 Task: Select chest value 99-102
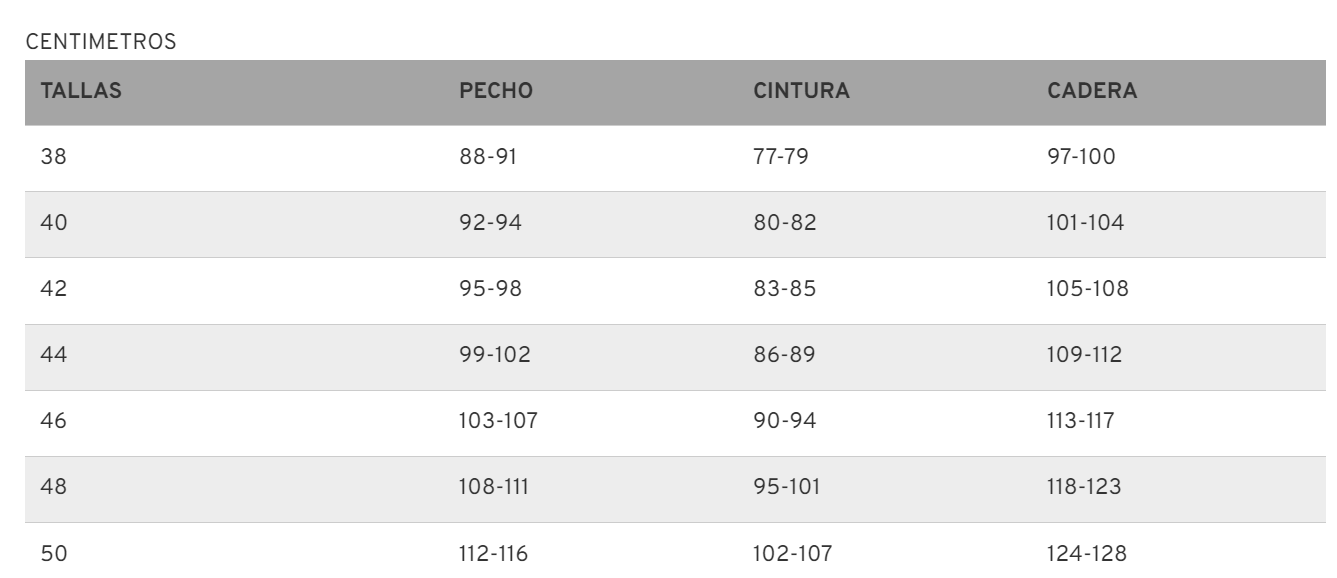point(491,356)
